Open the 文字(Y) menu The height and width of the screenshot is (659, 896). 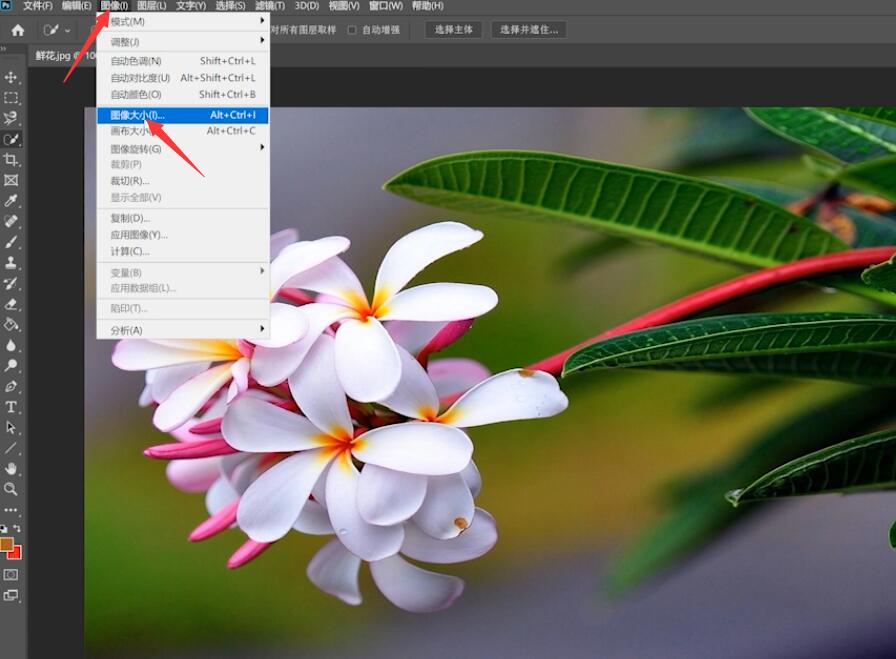(x=191, y=6)
